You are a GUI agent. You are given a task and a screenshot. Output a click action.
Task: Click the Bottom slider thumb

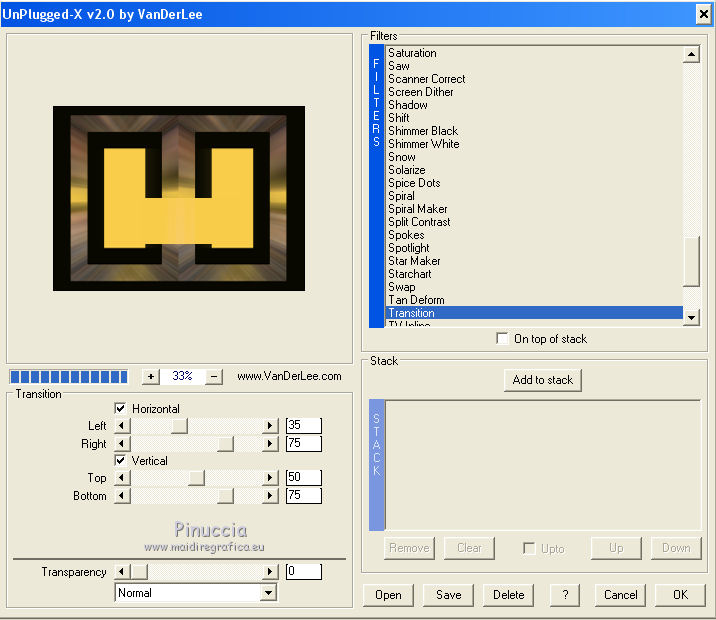(225, 495)
